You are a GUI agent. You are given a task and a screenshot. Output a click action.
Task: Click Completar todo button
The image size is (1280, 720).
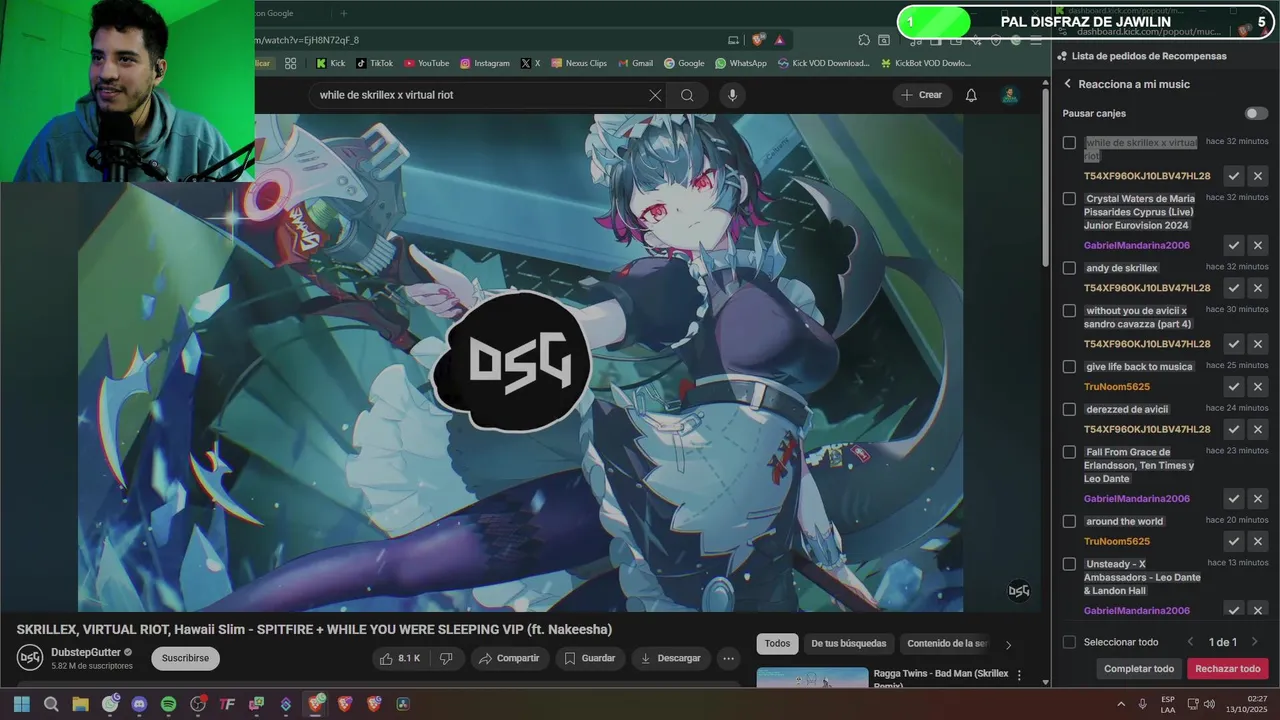pyautogui.click(x=1139, y=668)
